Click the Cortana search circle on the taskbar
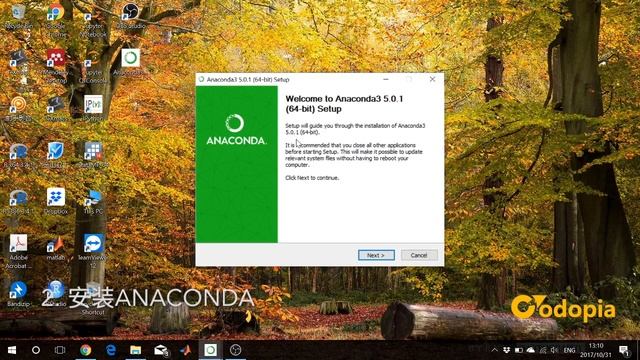Viewport: 640px width, 360px height. [x=36, y=350]
